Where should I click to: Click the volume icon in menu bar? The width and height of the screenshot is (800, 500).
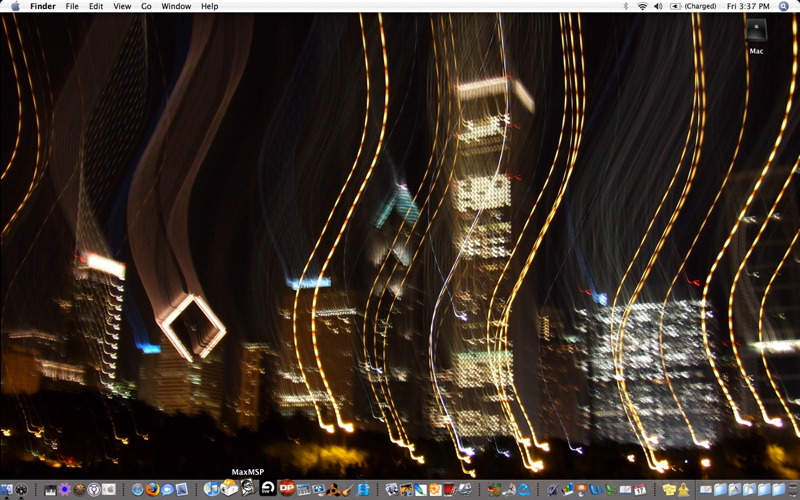658,6
